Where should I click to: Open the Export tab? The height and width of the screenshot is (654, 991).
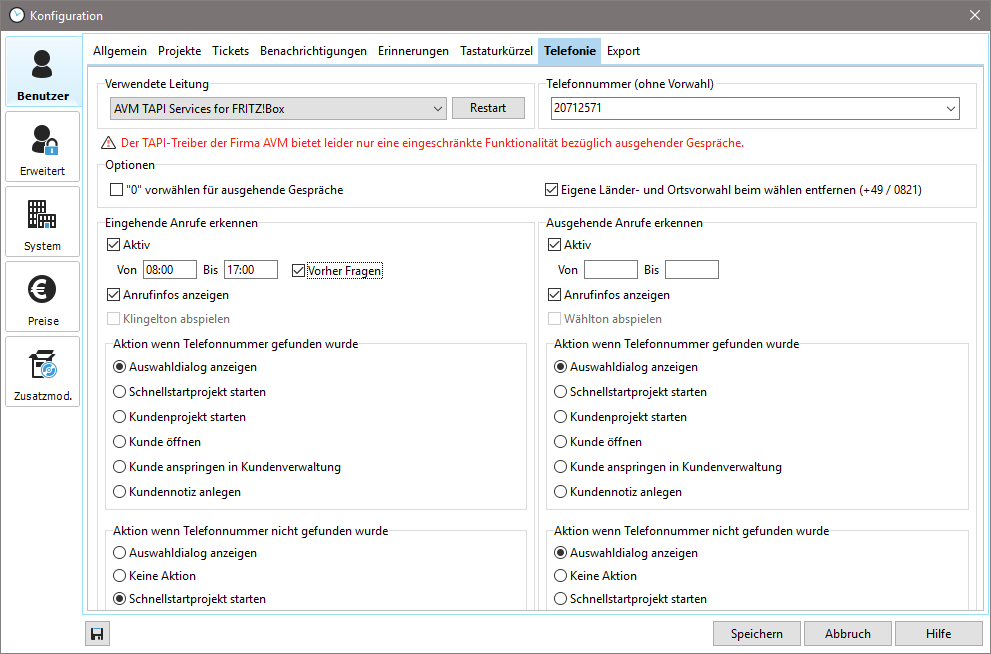[x=623, y=51]
